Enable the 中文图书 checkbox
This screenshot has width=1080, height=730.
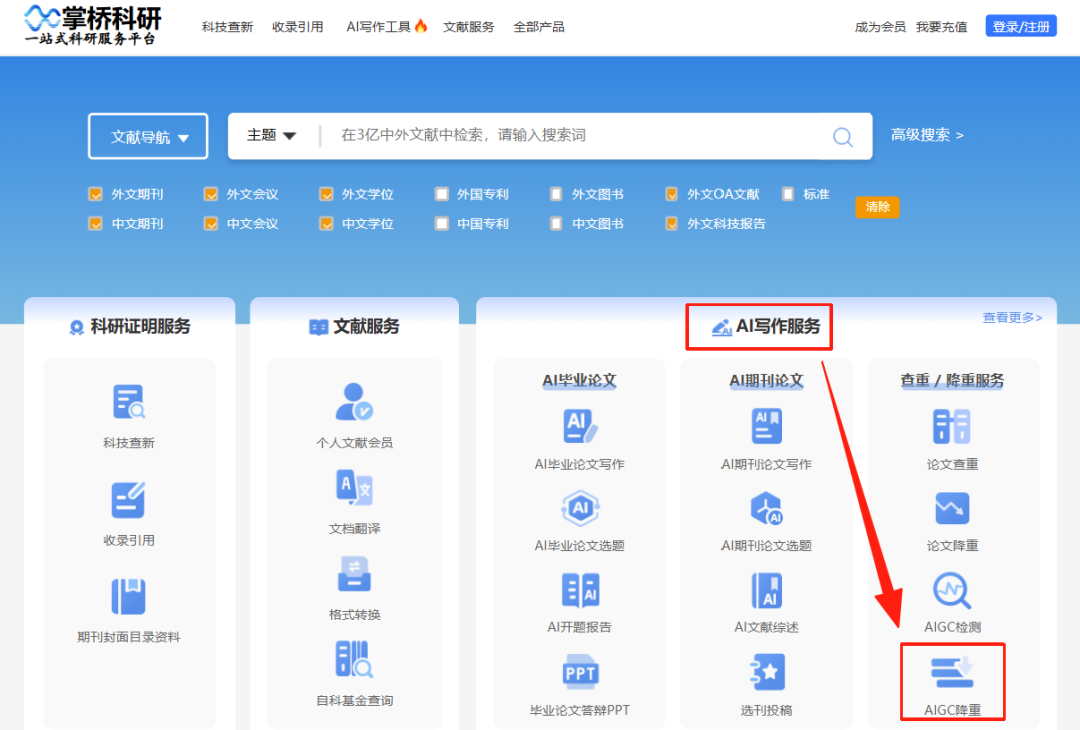556,223
